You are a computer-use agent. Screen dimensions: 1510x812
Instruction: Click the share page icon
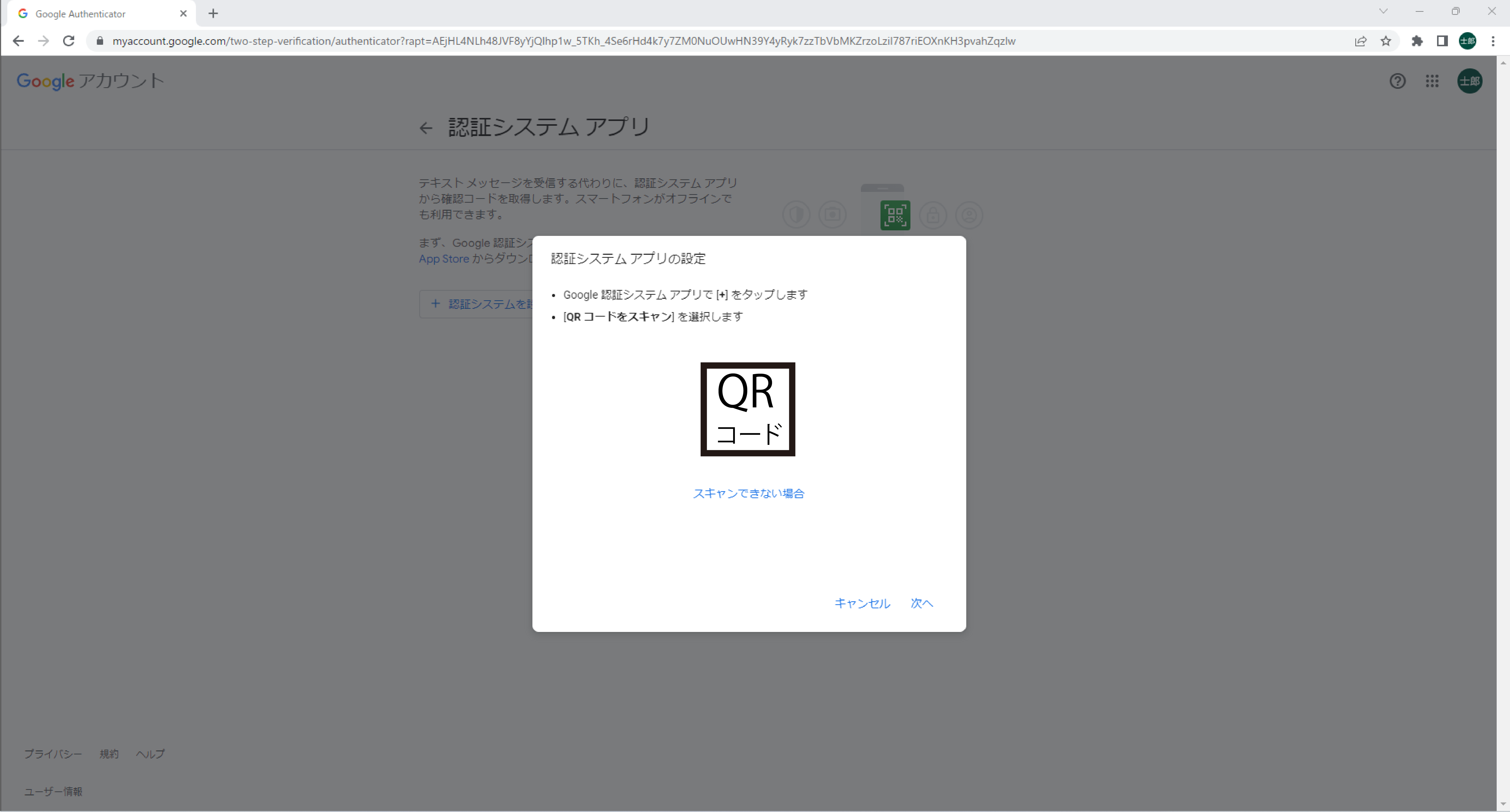pyautogui.click(x=1361, y=41)
